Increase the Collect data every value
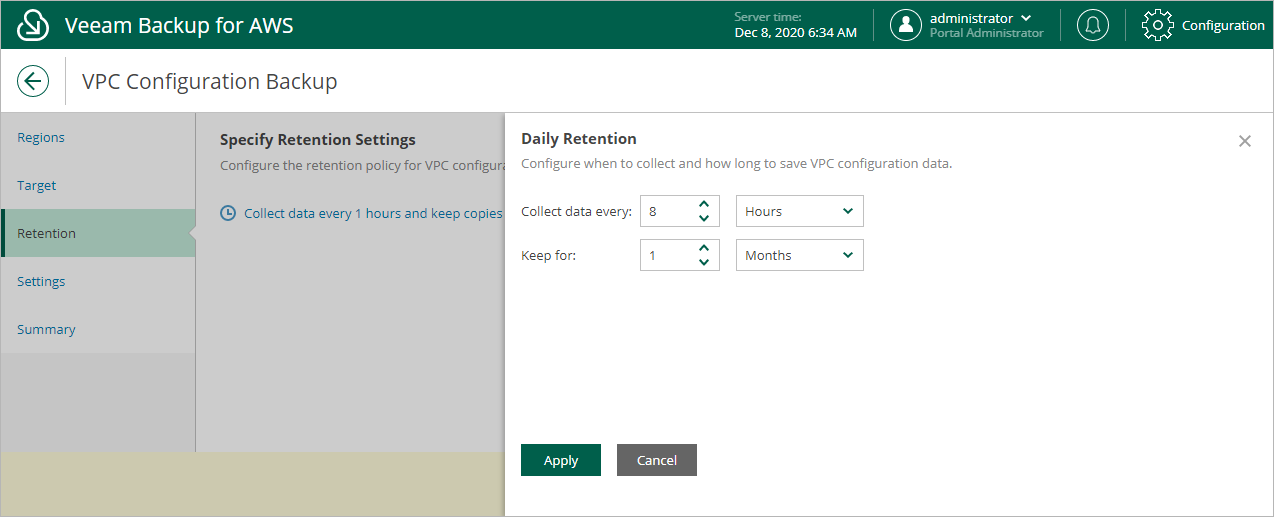The width and height of the screenshot is (1274, 517). pos(704,204)
